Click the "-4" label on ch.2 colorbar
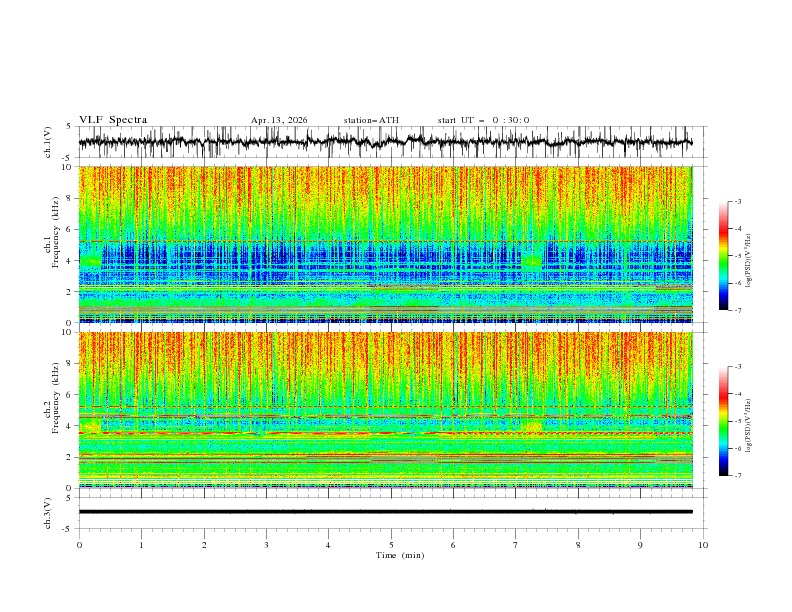Viewport: 792px width, 612px height. (x=738, y=394)
